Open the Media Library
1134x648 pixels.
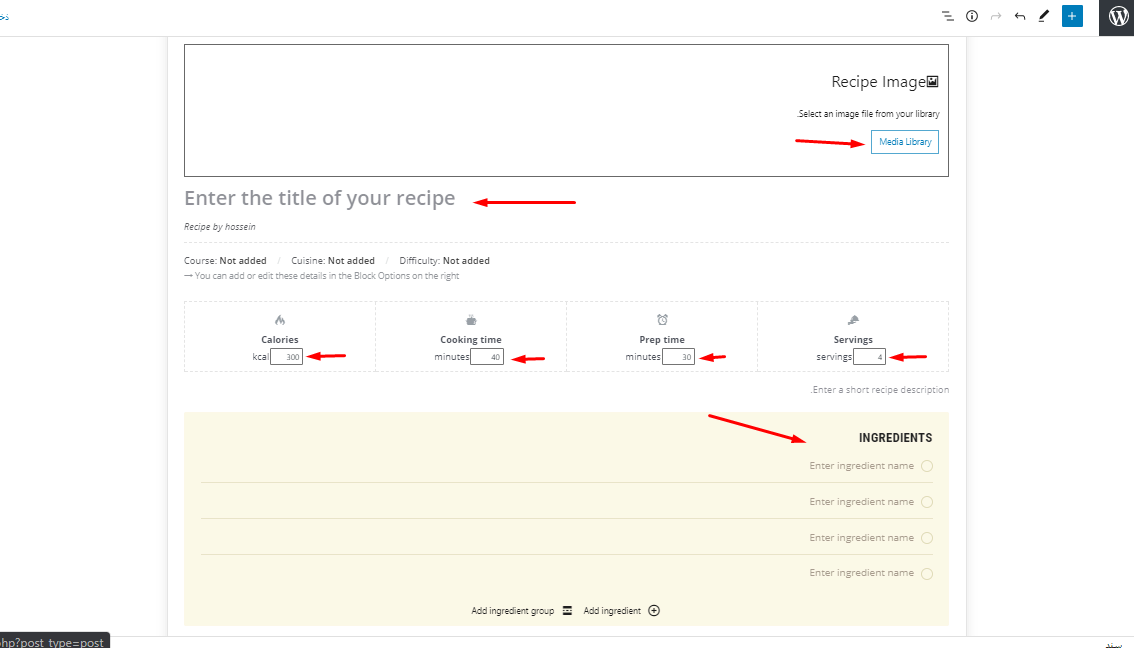click(905, 142)
